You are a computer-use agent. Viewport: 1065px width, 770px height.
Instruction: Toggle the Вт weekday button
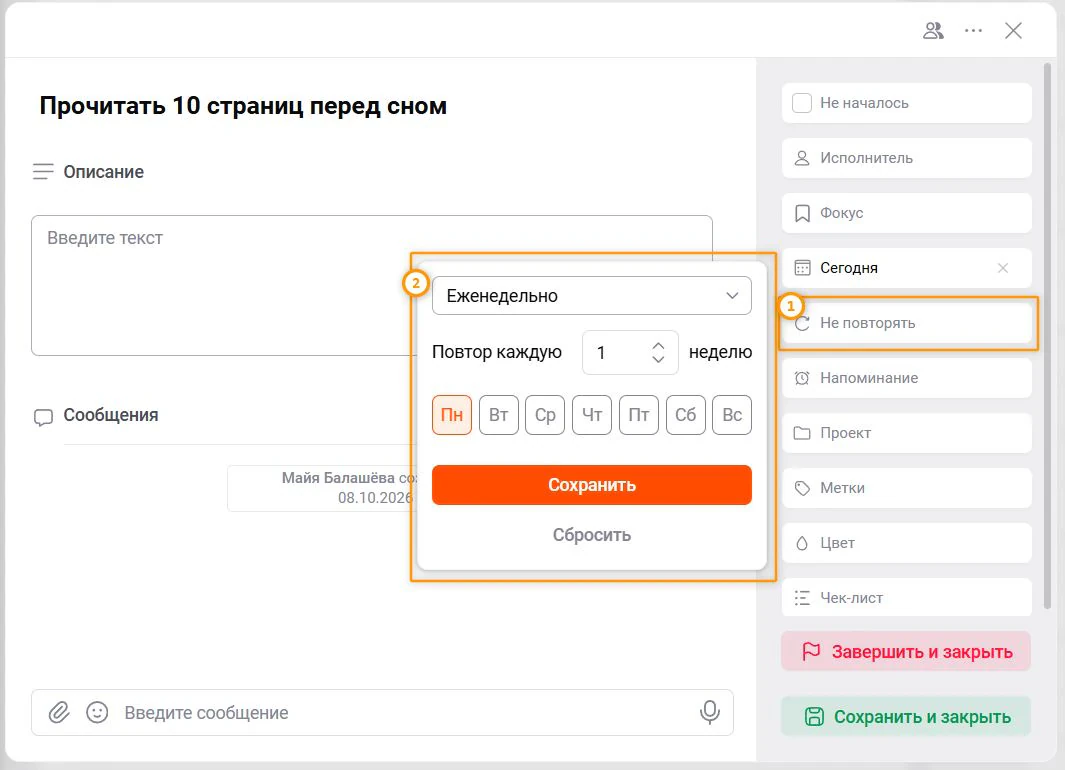[x=499, y=415]
